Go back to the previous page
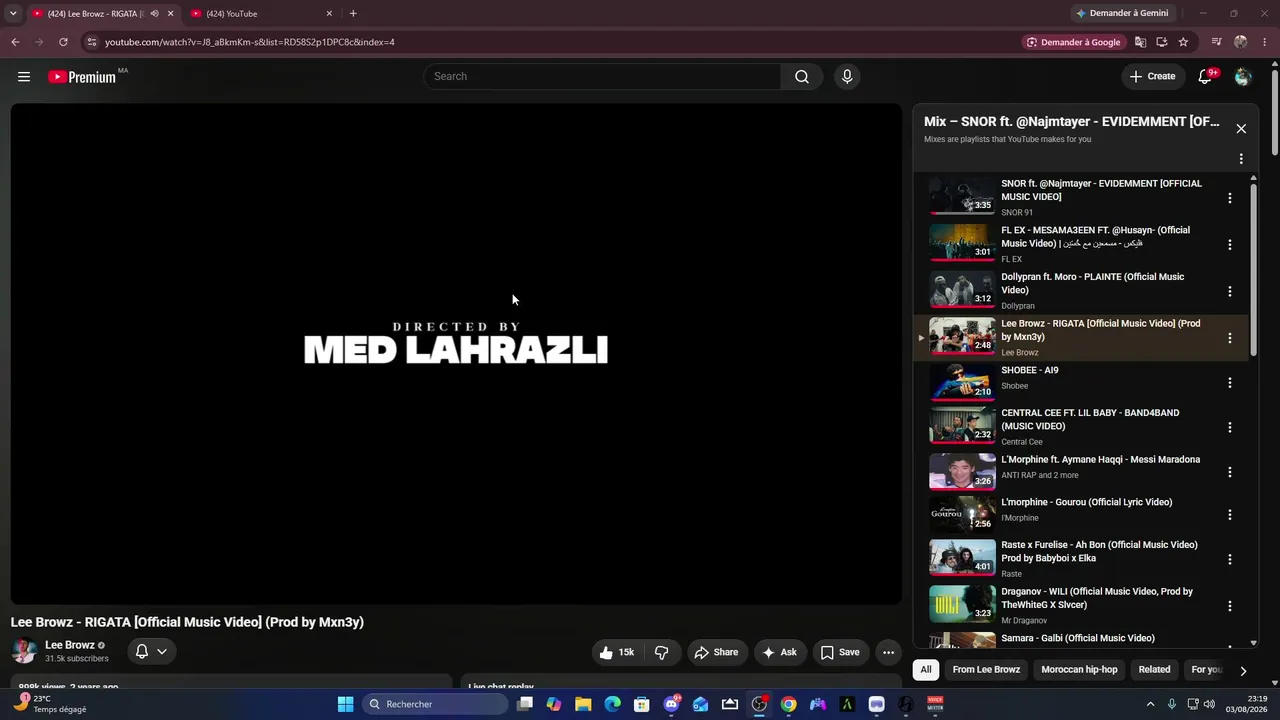This screenshot has height=720, width=1280. point(15,42)
